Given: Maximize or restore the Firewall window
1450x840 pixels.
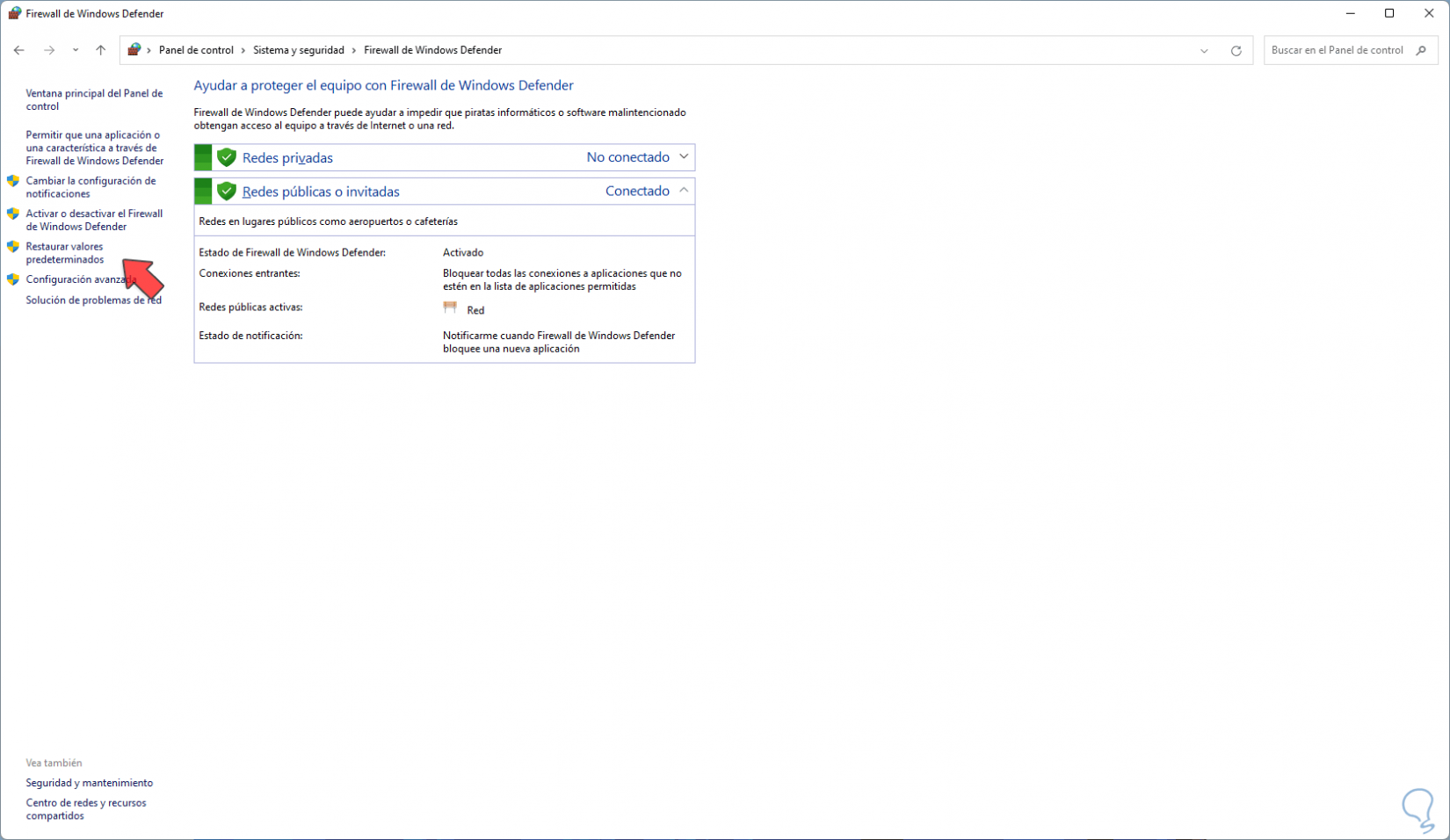Looking at the screenshot, I should [x=1389, y=13].
